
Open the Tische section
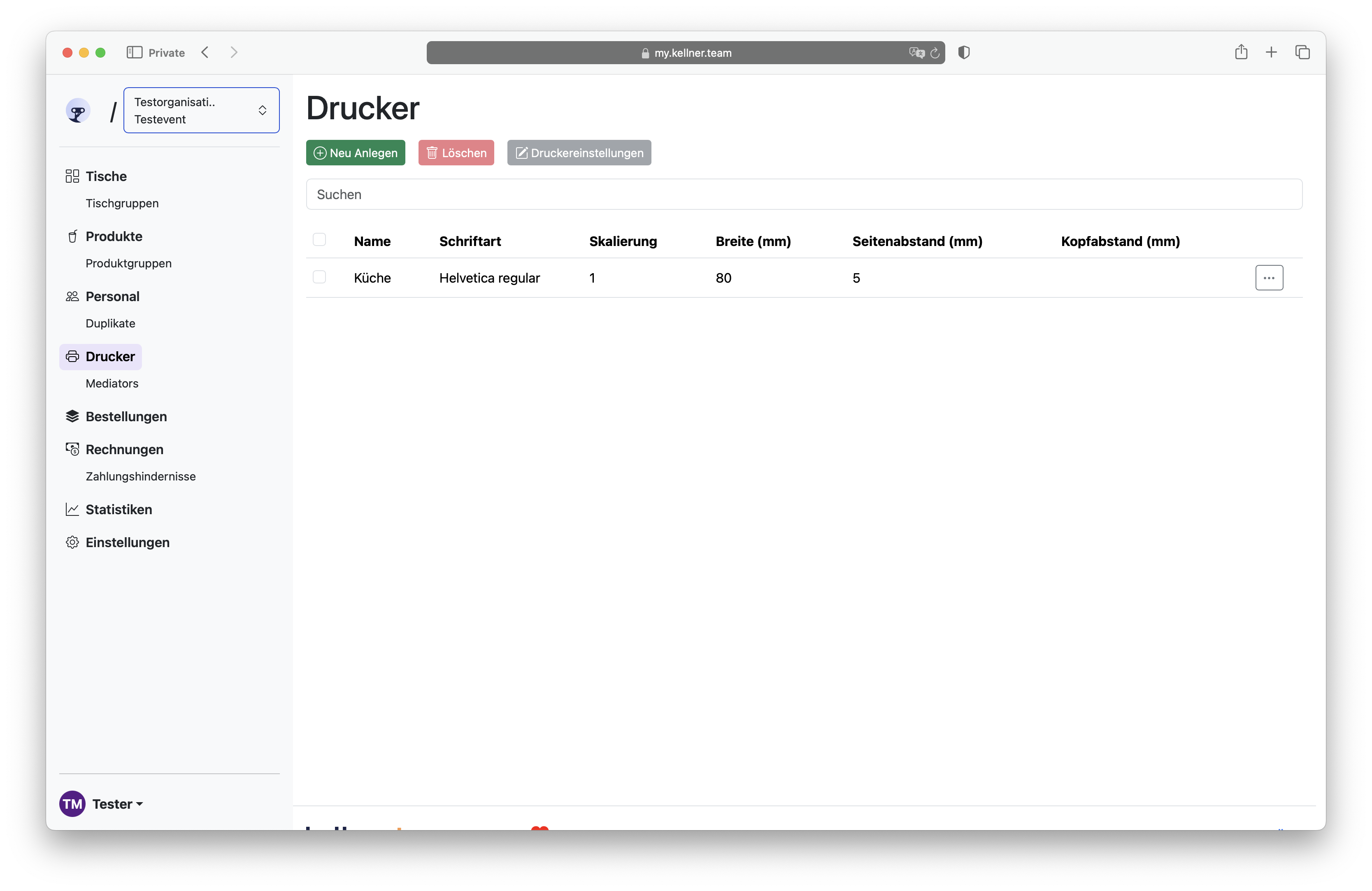pyautogui.click(x=106, y=176)
